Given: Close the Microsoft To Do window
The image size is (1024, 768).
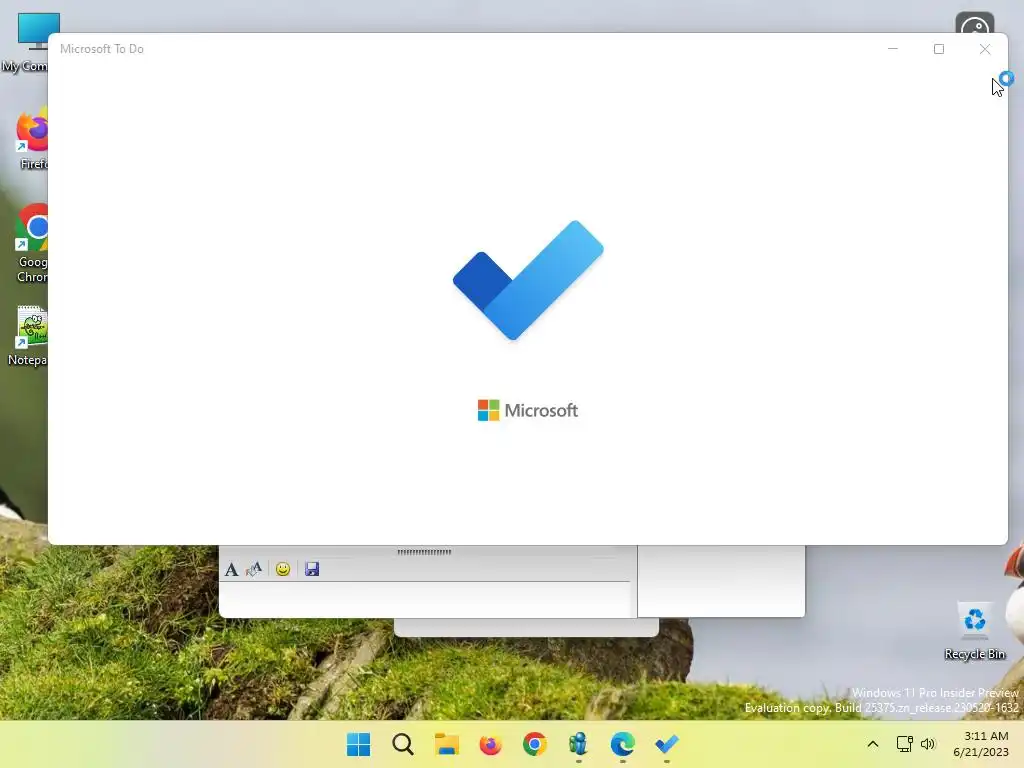Looking at the screenshot, I should (x=985, y=49).
